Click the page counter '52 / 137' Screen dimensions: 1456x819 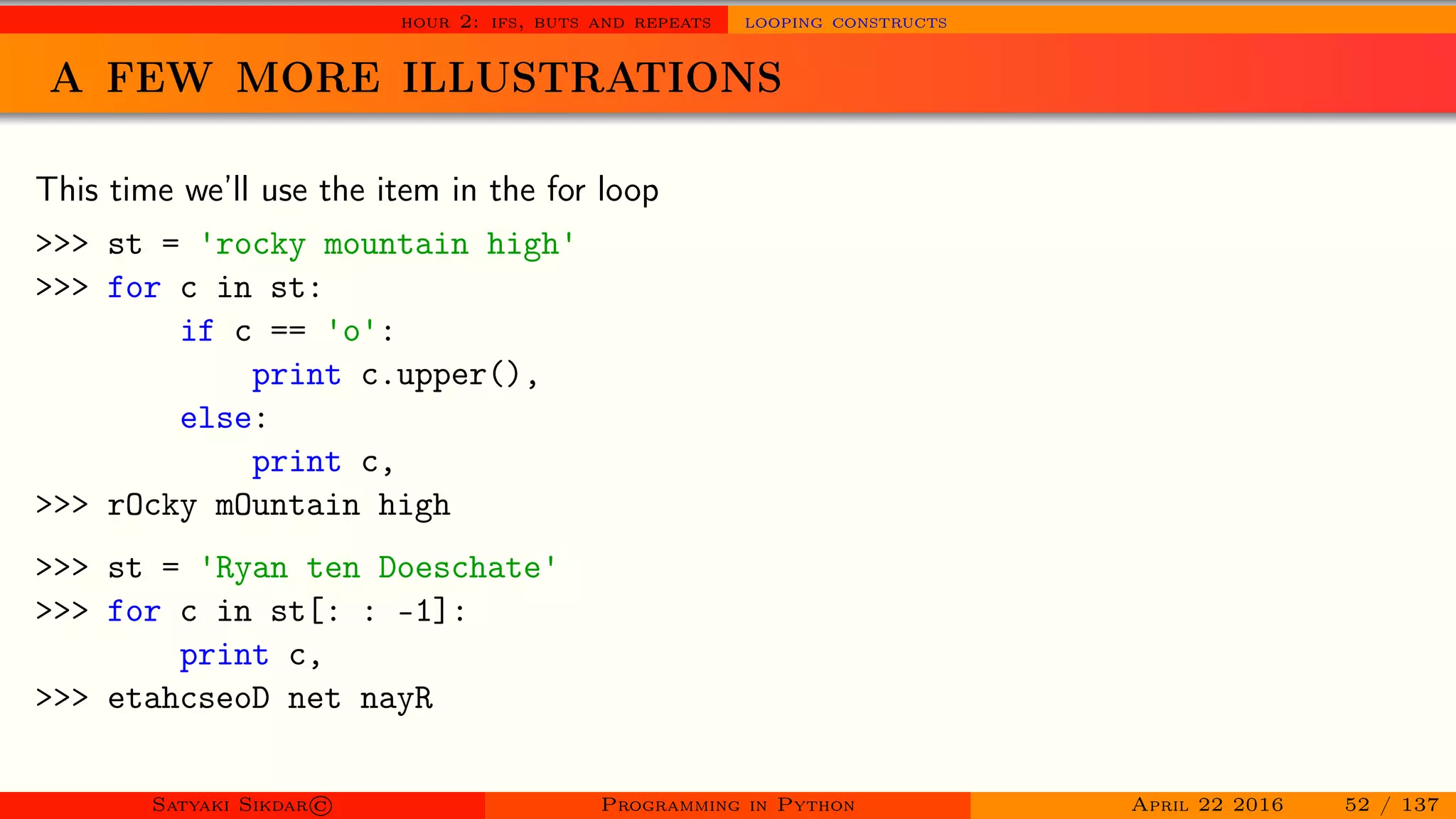click(1392, 805)
